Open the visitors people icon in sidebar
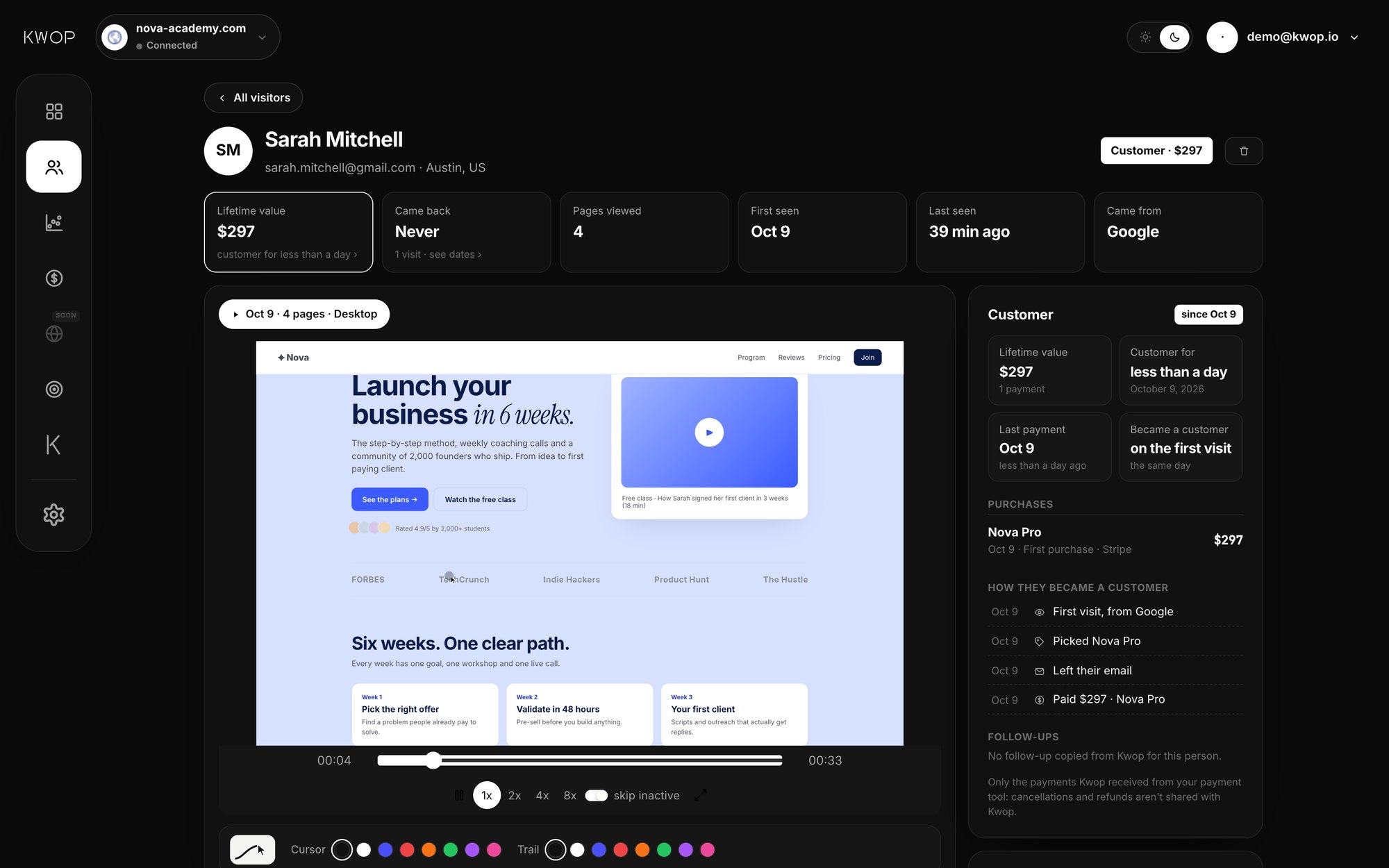This screenshot has width=1389, height=868. click(x=53, y=167)
